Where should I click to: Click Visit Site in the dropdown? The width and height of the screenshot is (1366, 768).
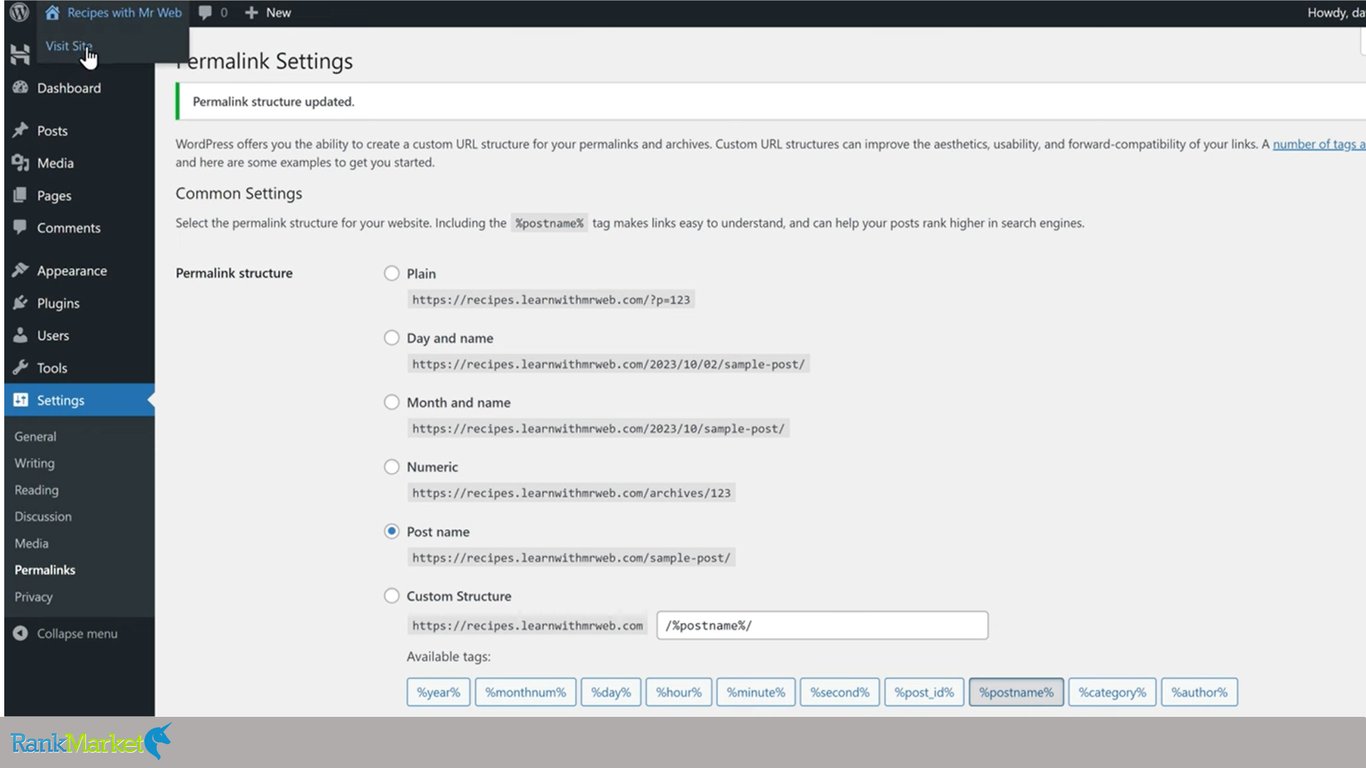tap(69, 46)
